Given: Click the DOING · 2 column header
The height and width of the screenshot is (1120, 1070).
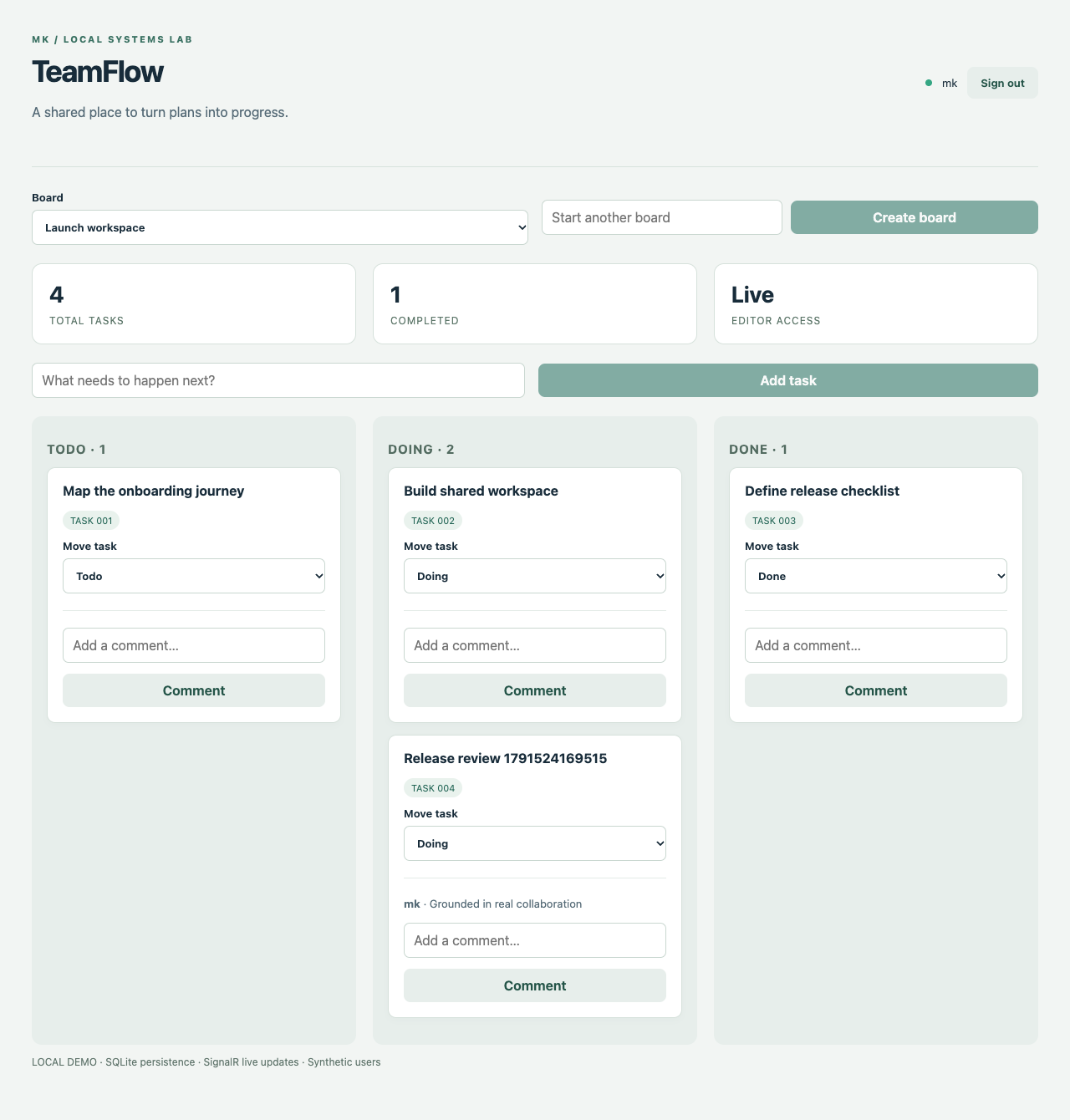Looking at the screenshot, I should pyautogui.click(x=421, y=450).
